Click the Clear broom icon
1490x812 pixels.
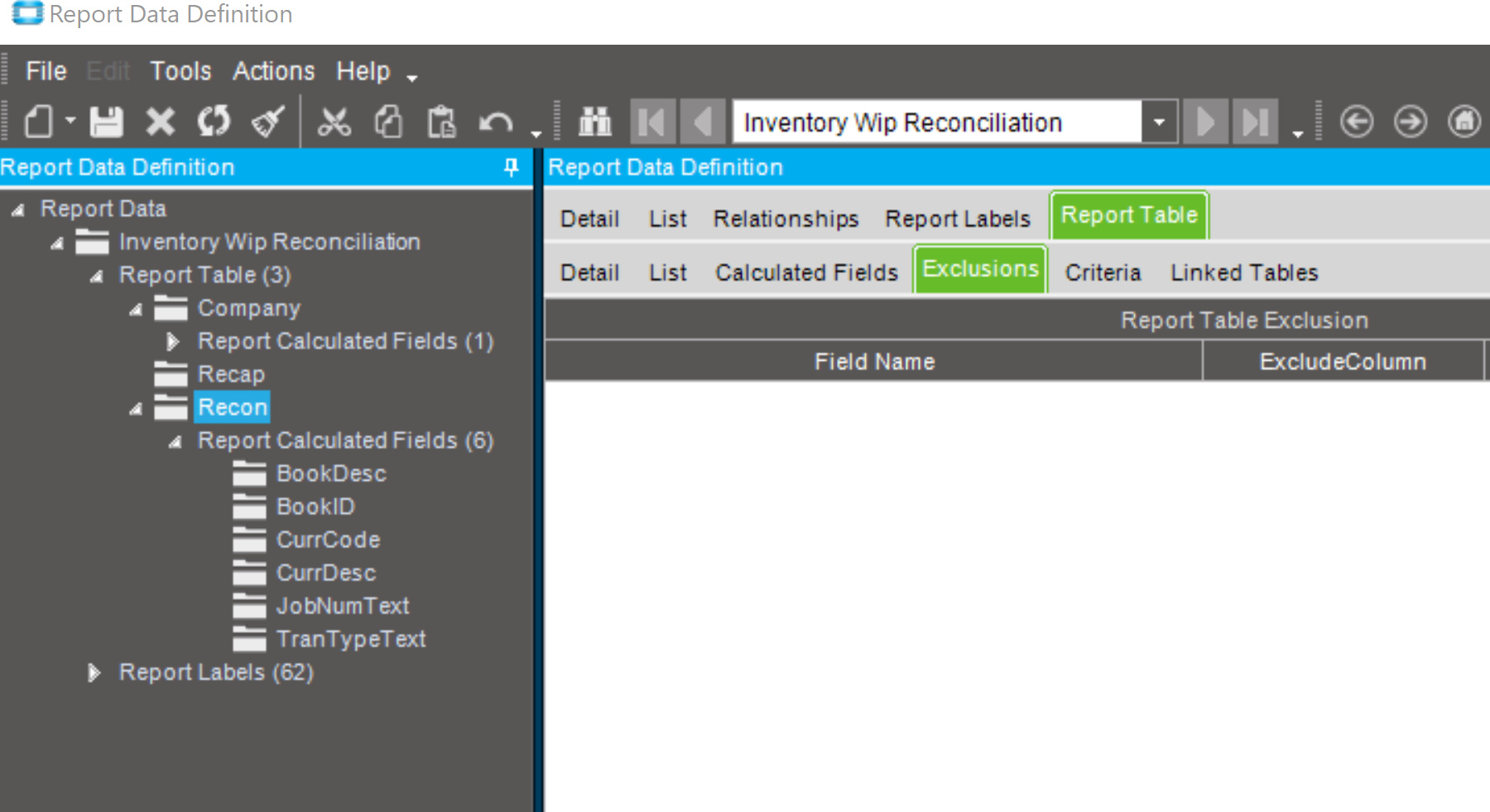[267, 123]
